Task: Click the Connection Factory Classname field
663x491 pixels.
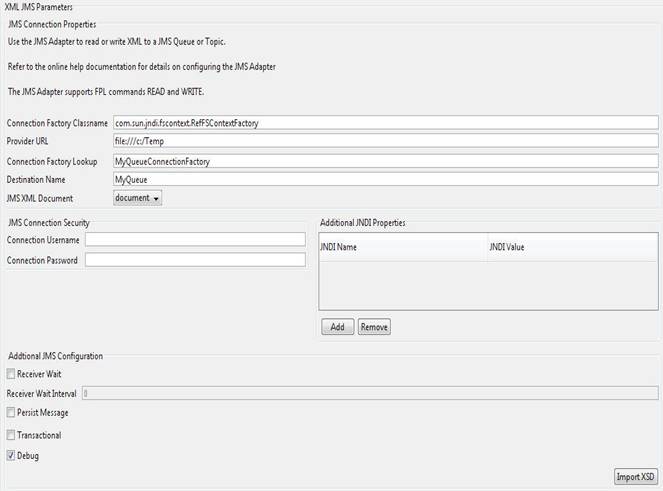Action: [x=385, y=122]
